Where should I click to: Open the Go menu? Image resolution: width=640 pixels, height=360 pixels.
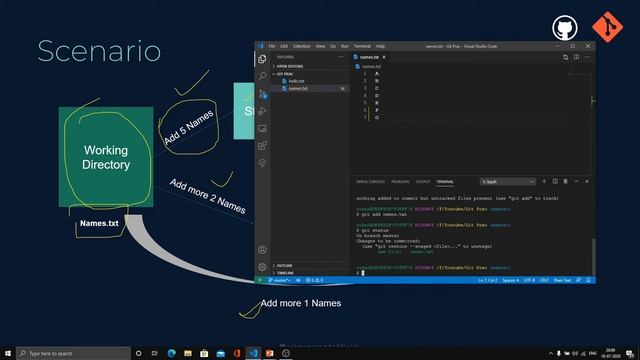[333, 46]
